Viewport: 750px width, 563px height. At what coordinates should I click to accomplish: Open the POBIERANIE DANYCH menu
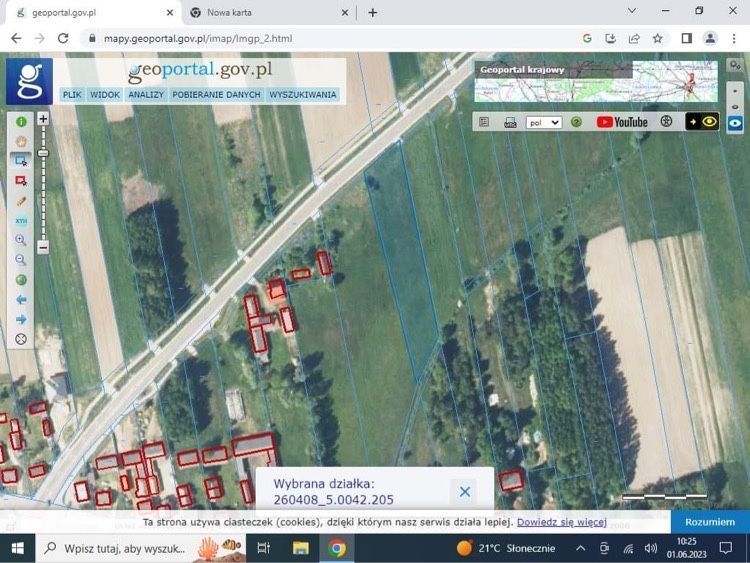click(216, 95)
